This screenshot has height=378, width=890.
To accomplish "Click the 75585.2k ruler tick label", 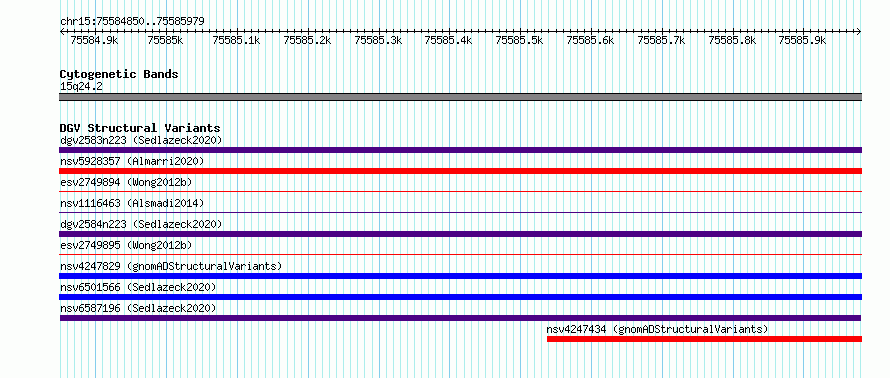I will (x=307, y=40).
